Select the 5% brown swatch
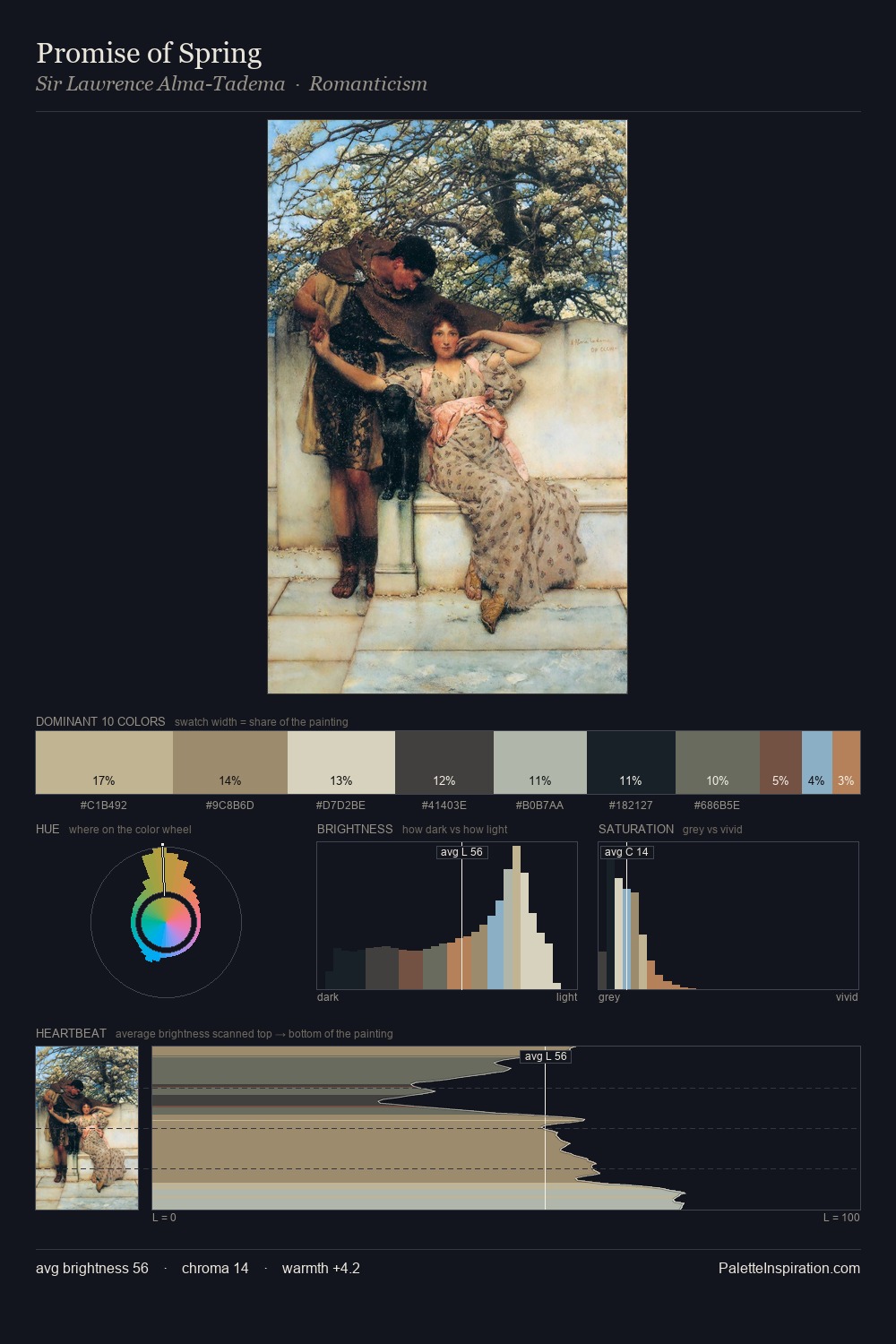This screenshot has width=896, height=1344. (x=780, y=762)
